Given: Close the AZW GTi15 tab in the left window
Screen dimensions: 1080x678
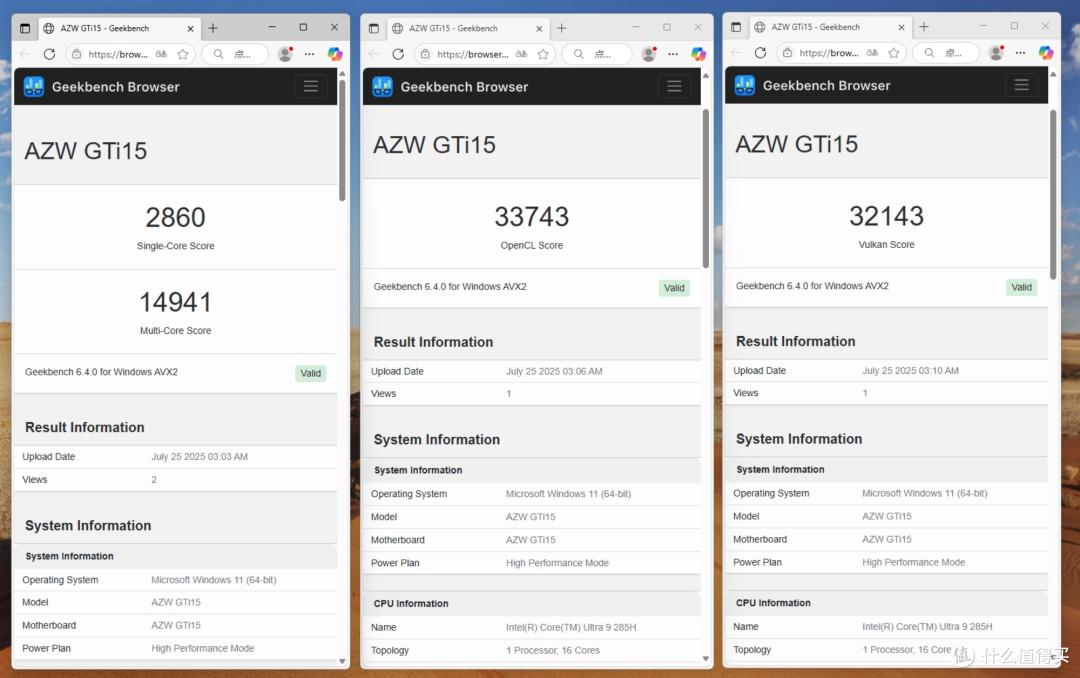Looking at the screenshot, I should pos(191,29).
